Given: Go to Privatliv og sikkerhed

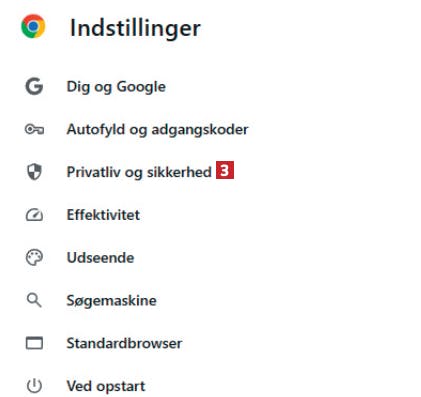Looking at the screenshot, I should [139, 172].
